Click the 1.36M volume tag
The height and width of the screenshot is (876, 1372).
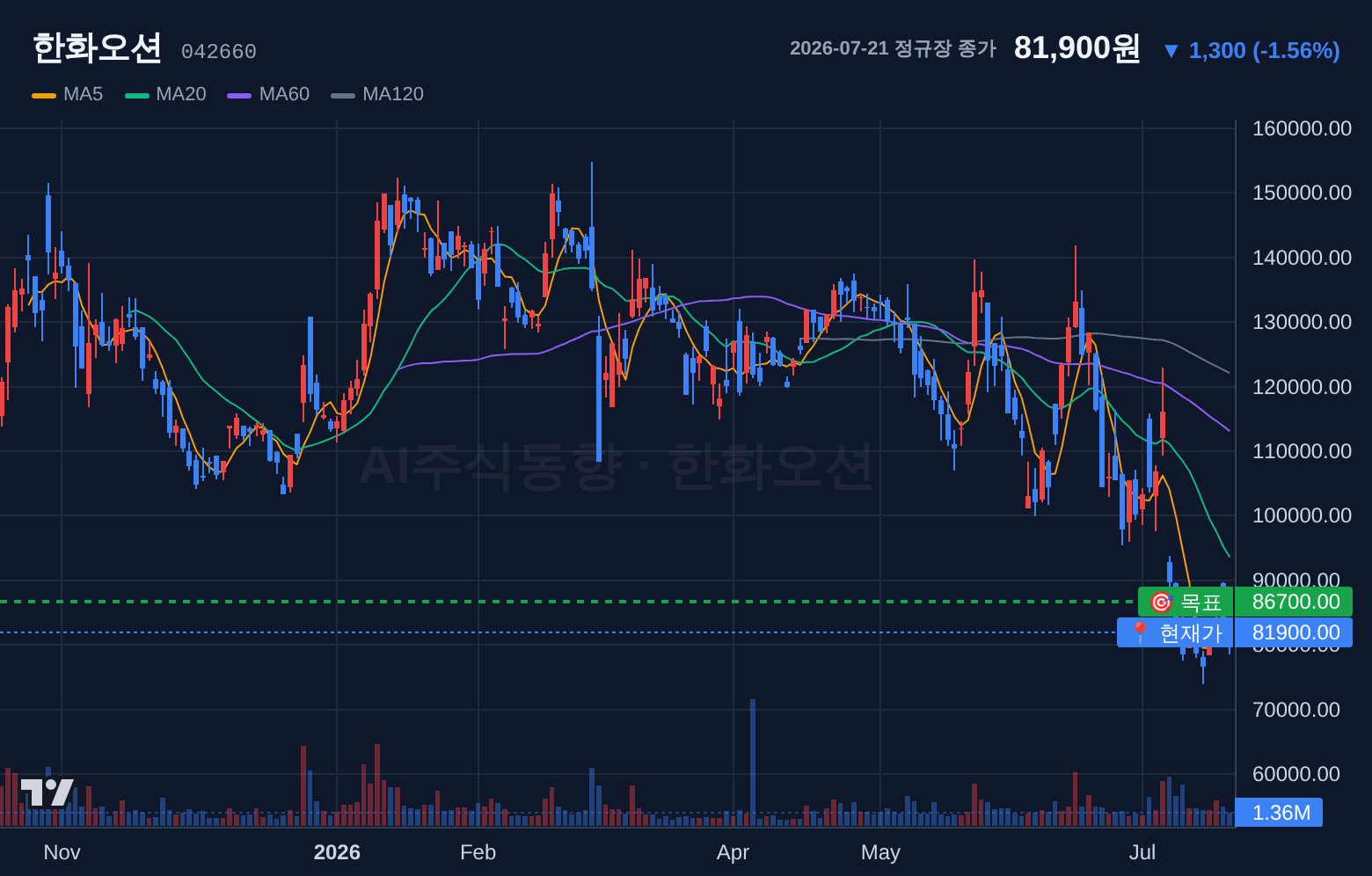1279,813
